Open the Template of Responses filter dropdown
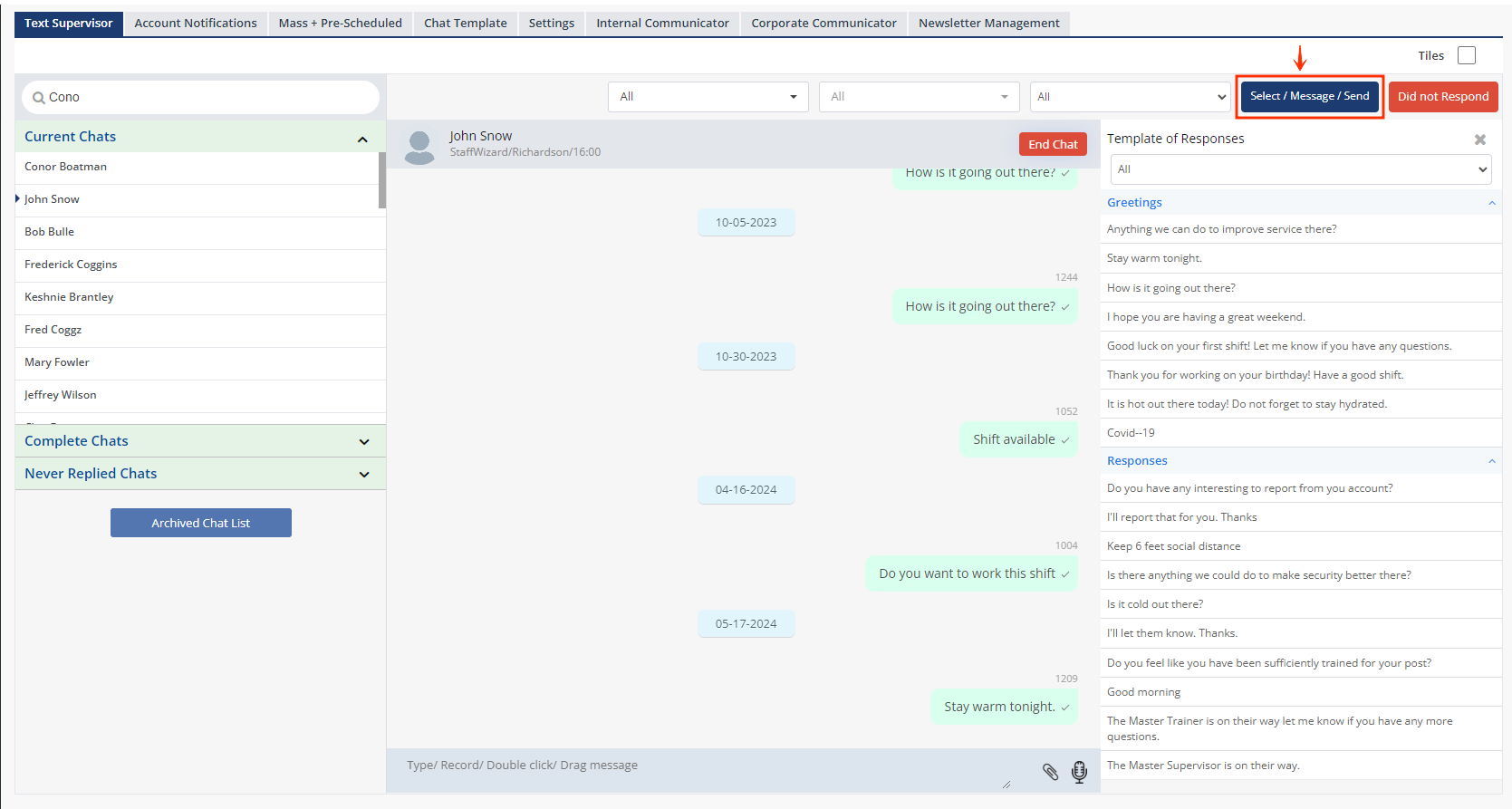1512x809 pixels. point(1300,169)
